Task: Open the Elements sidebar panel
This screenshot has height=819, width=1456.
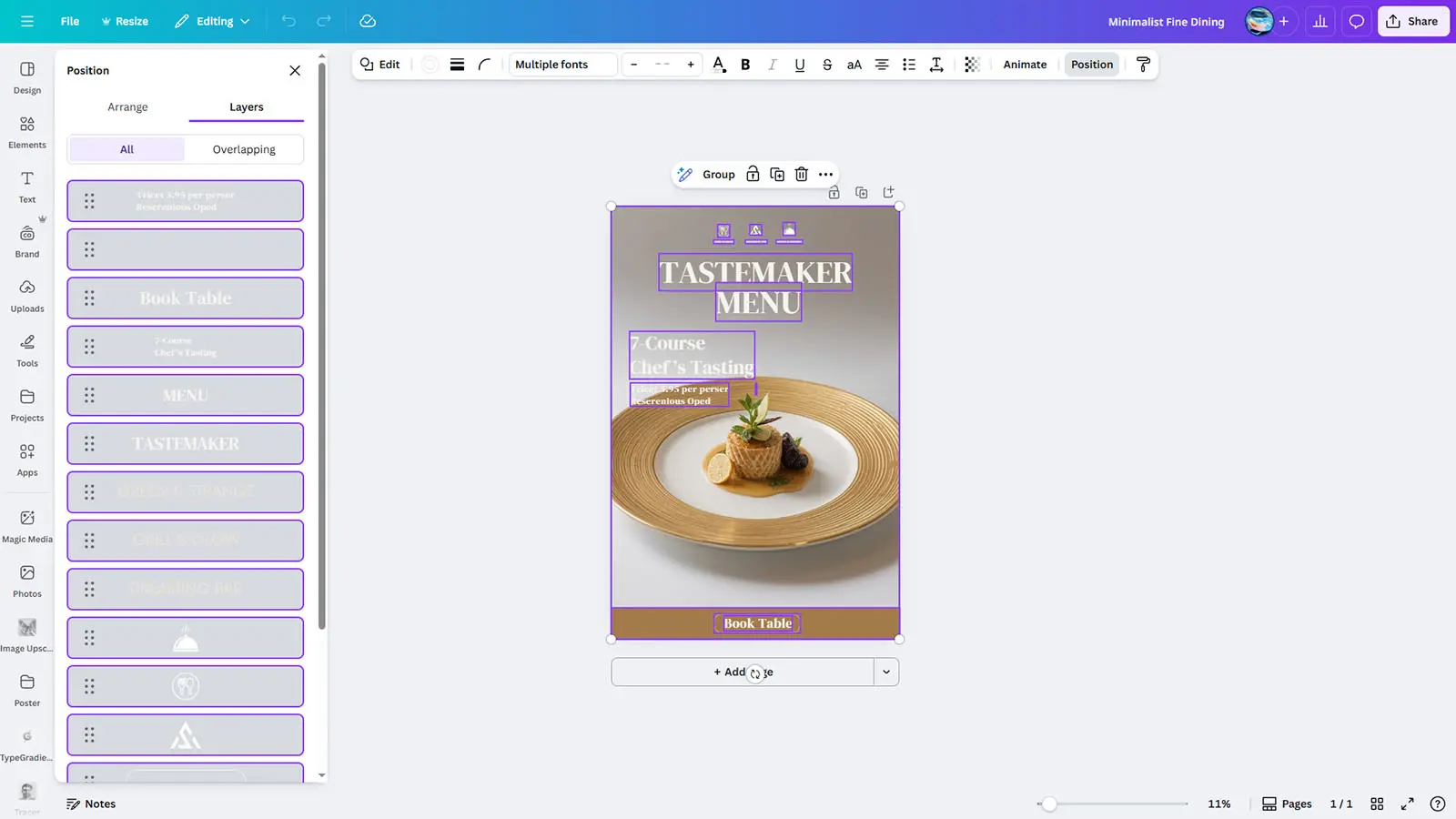Action: (x=27, y=132)
